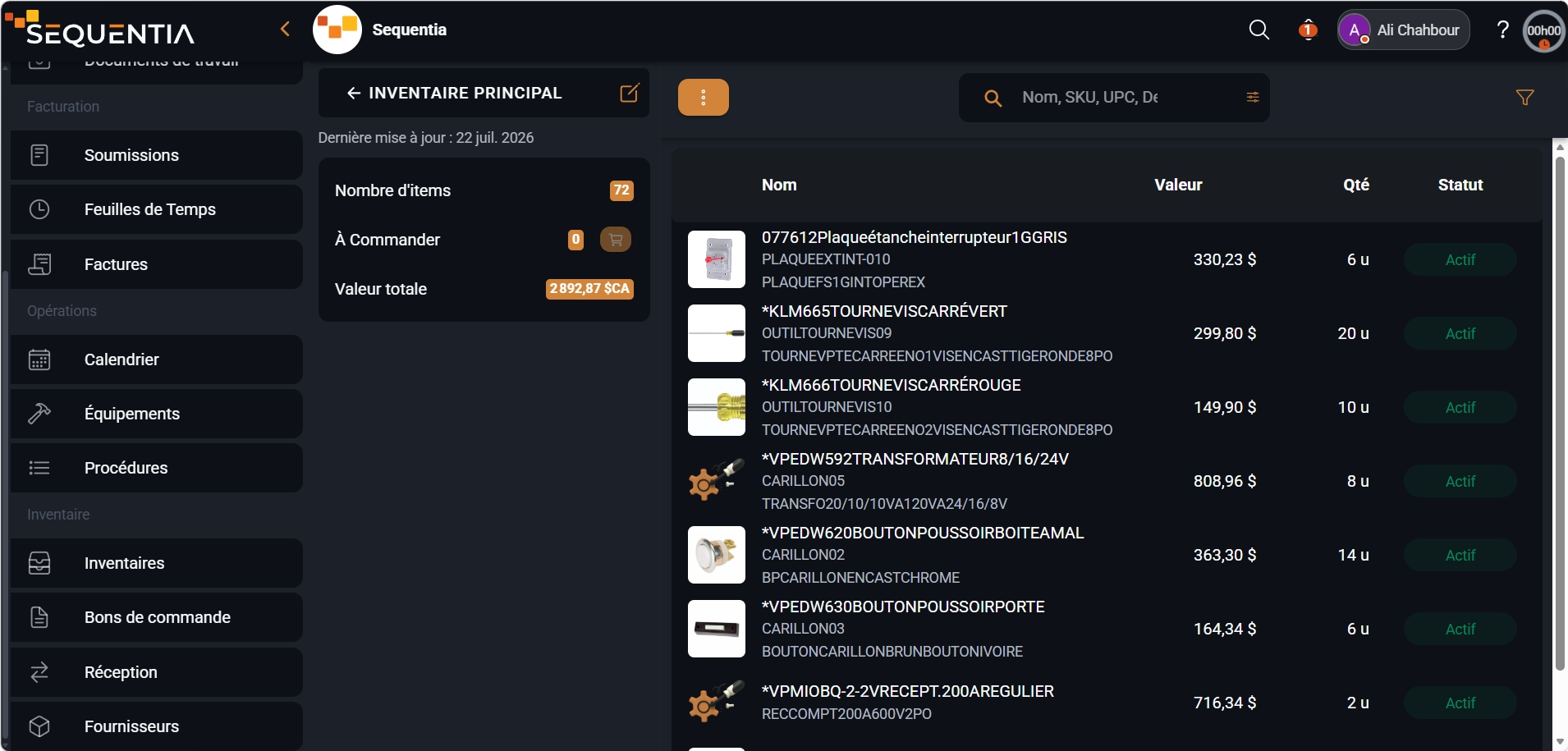Click the 2 892,87 $CA total value badge
This screenshot has height=751, width=1568.
(x=589, y=289)
